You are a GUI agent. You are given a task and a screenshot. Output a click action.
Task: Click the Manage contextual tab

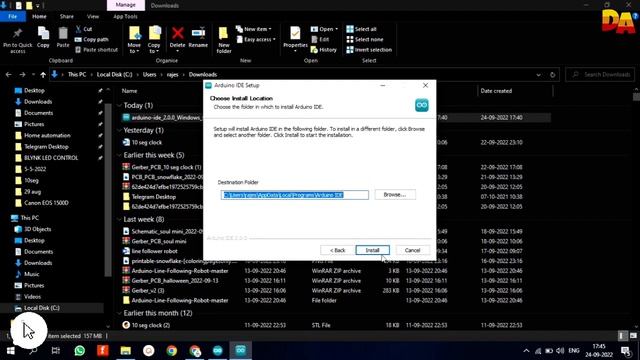coord(126,5)
